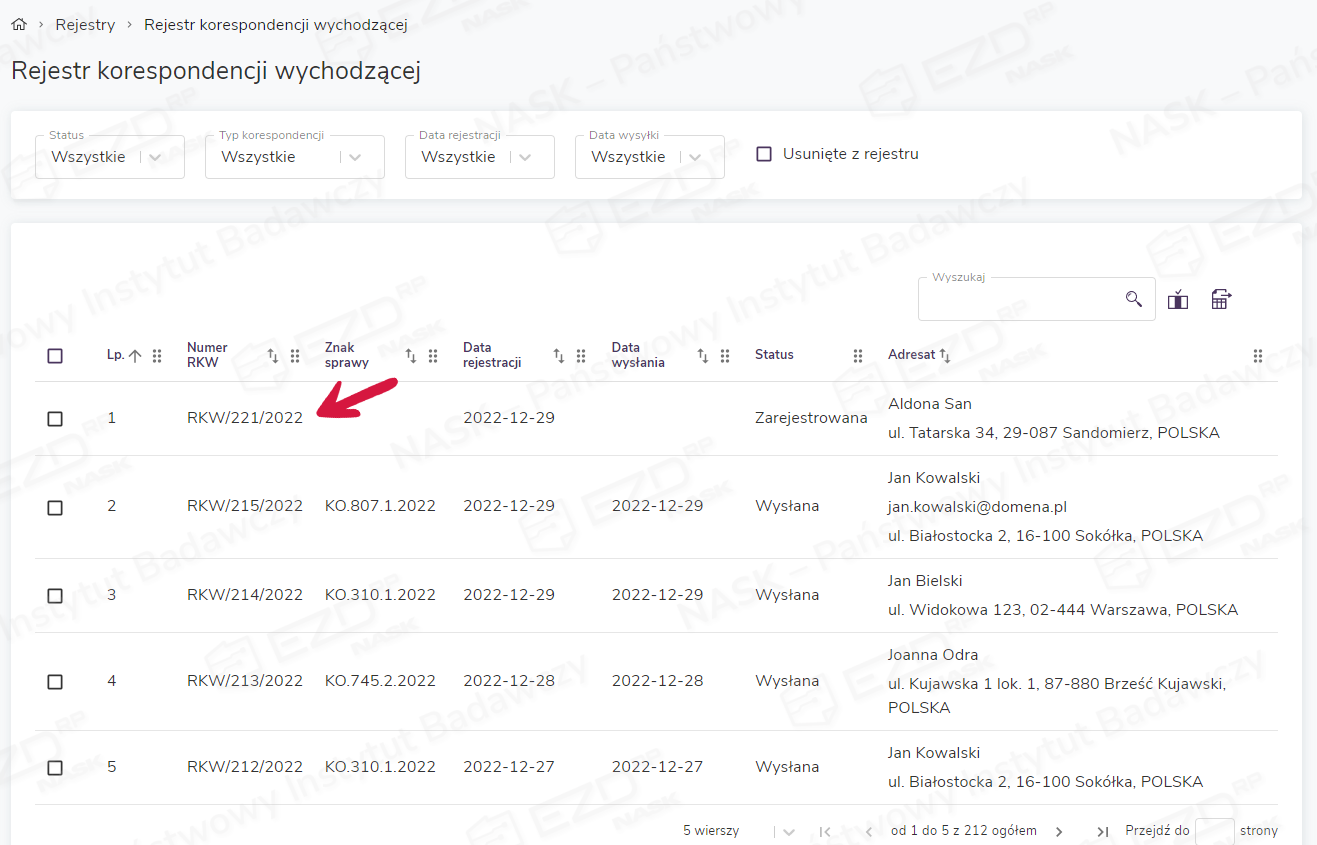Jump to the last page arrow
This screenshot has width=1317, height=845.
click(1102, 831)
